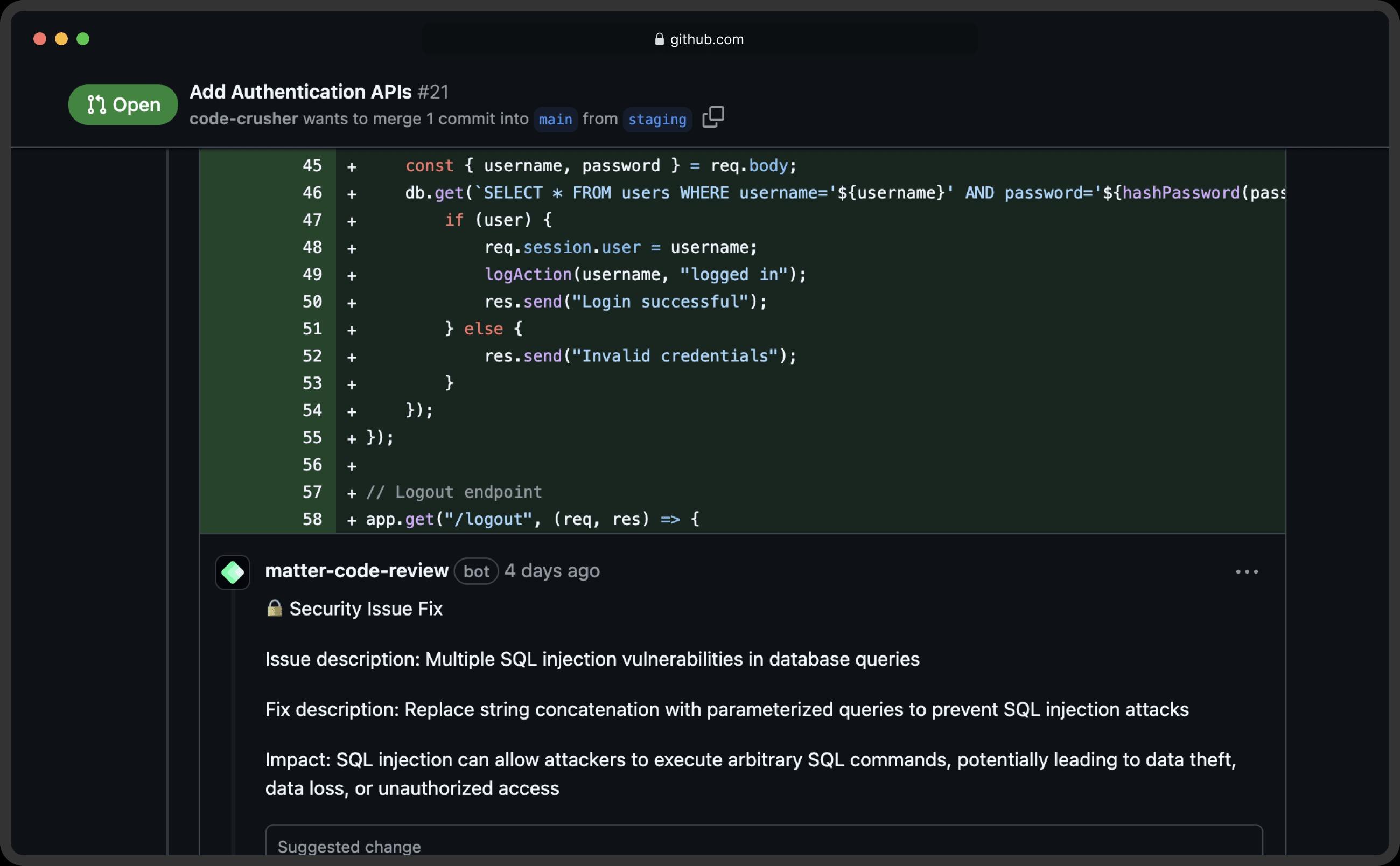Select line number 58 in diff

coord(312,519)
